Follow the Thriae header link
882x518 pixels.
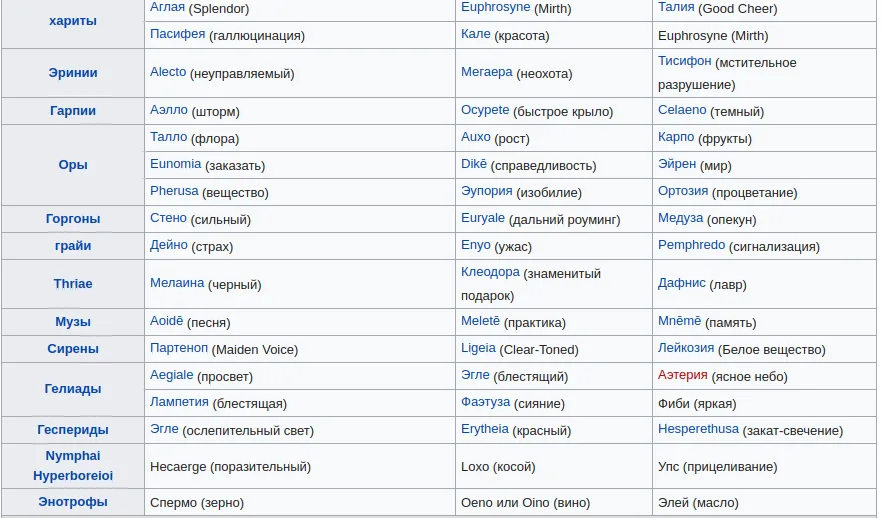[x=73, y=283]
